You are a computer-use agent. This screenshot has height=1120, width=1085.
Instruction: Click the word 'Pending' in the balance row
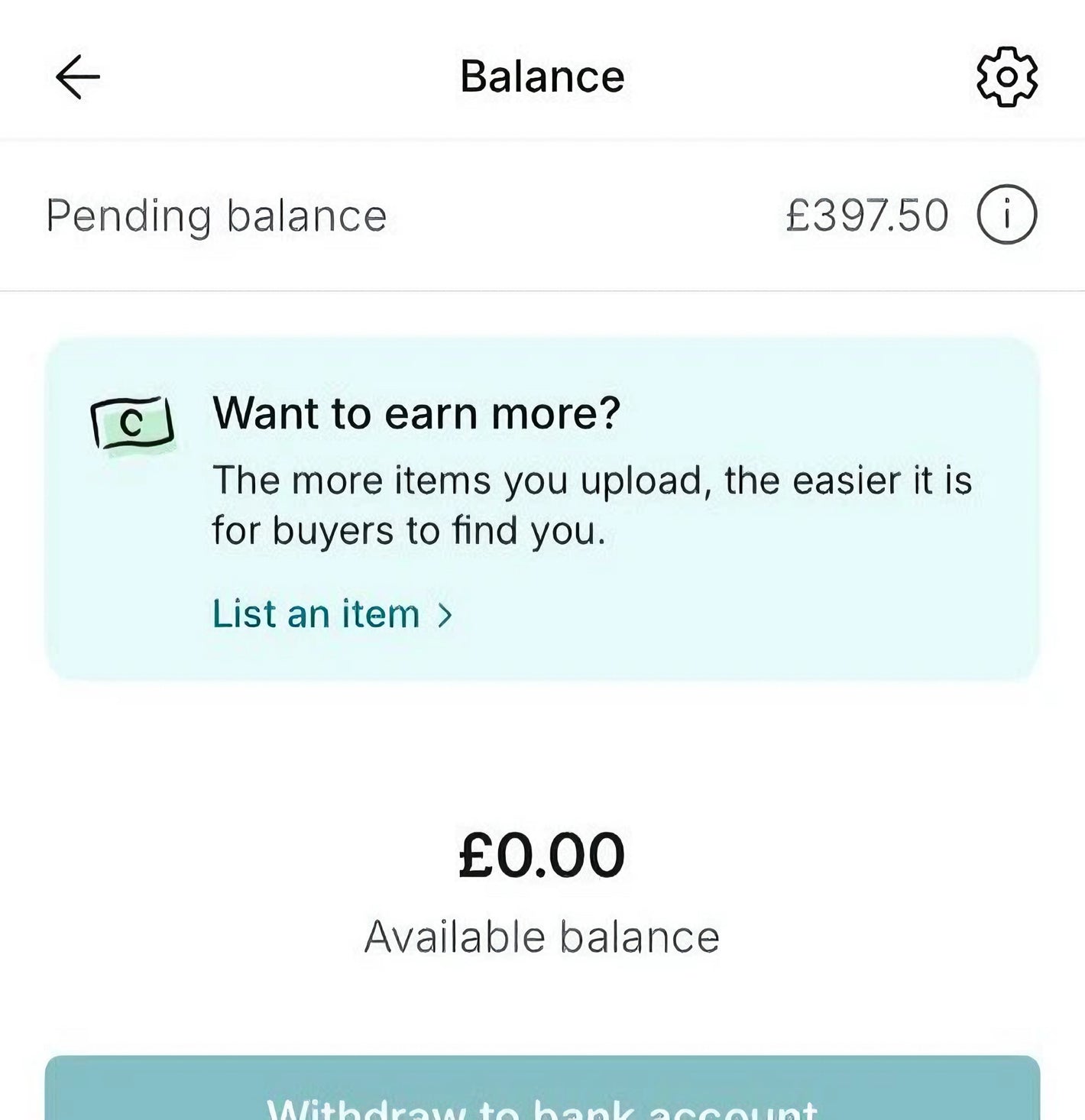(x=128, y=216)
